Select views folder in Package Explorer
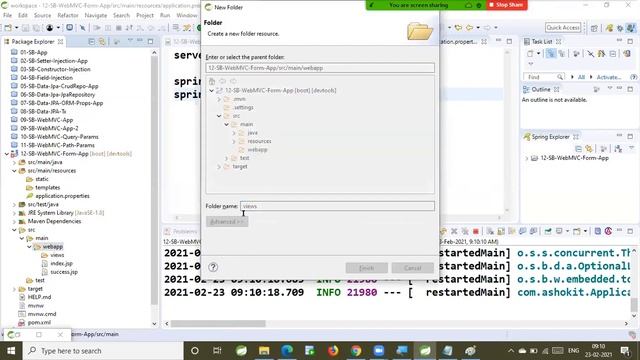Screen dimensions: 640x360 point(57,255)
